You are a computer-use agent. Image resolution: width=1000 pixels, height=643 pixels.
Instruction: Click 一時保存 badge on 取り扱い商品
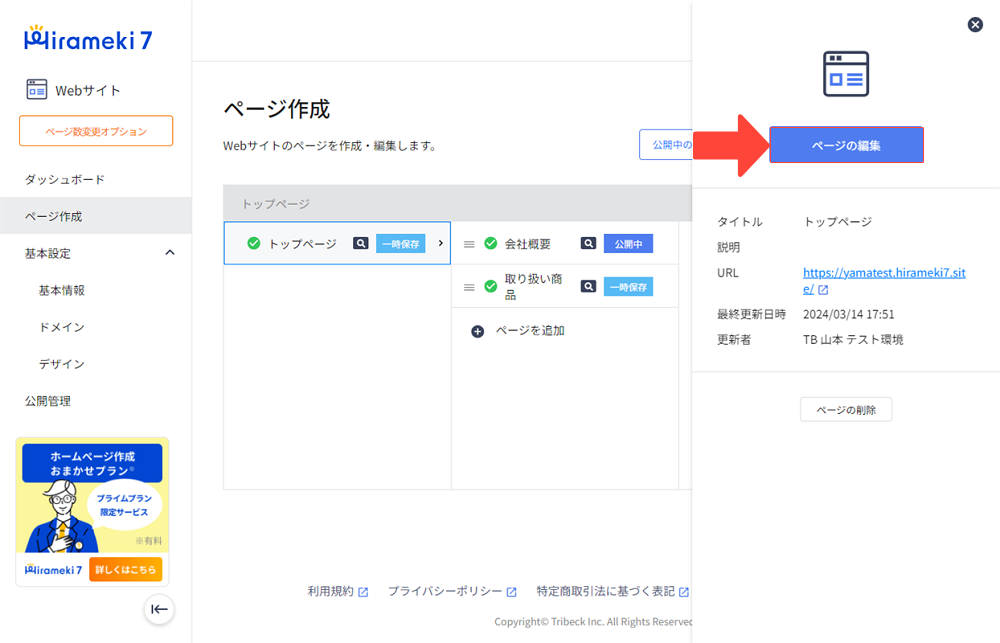[x=628, y=287]
